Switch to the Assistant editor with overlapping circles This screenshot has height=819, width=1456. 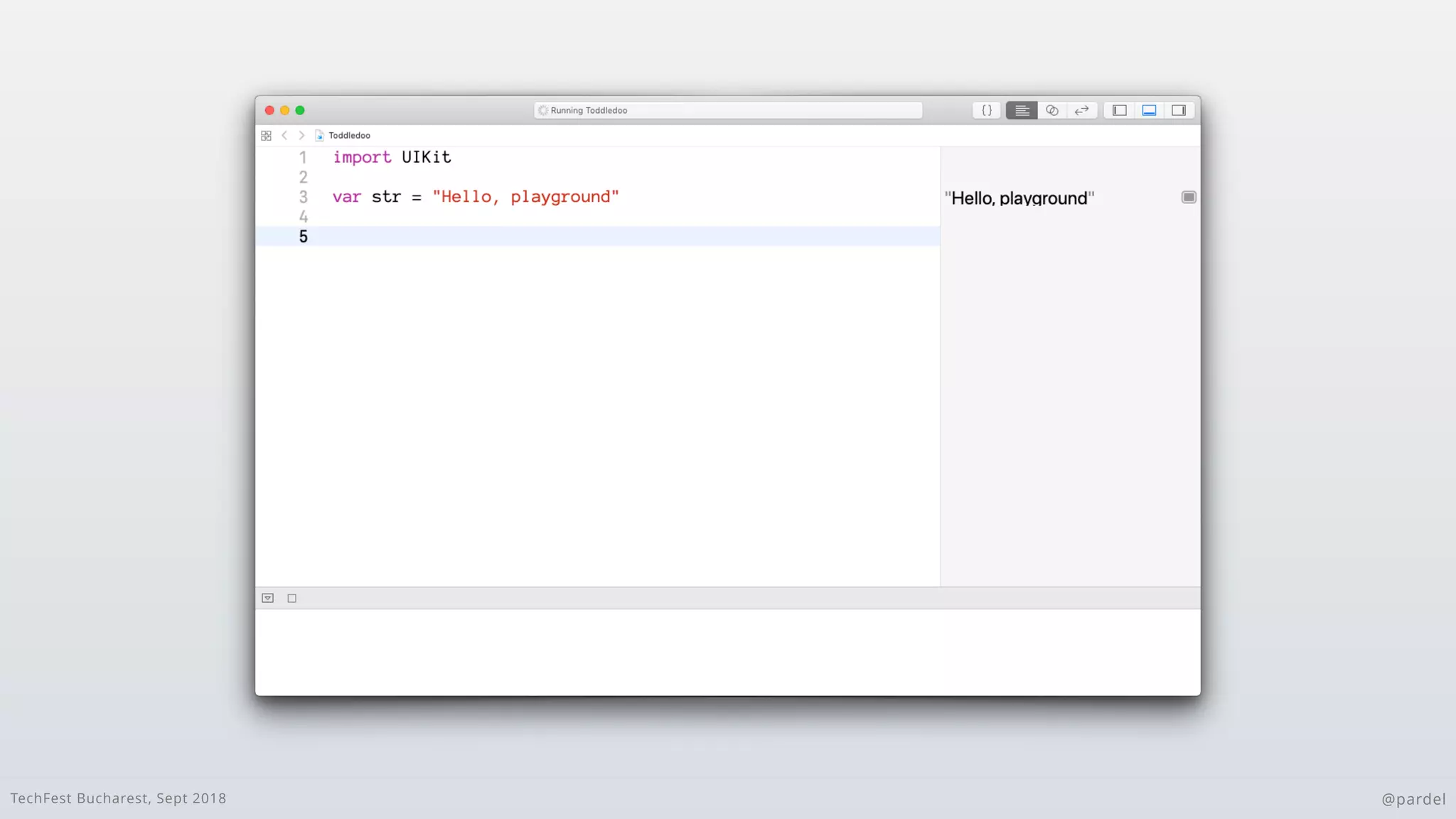[x=1052, y=110]
